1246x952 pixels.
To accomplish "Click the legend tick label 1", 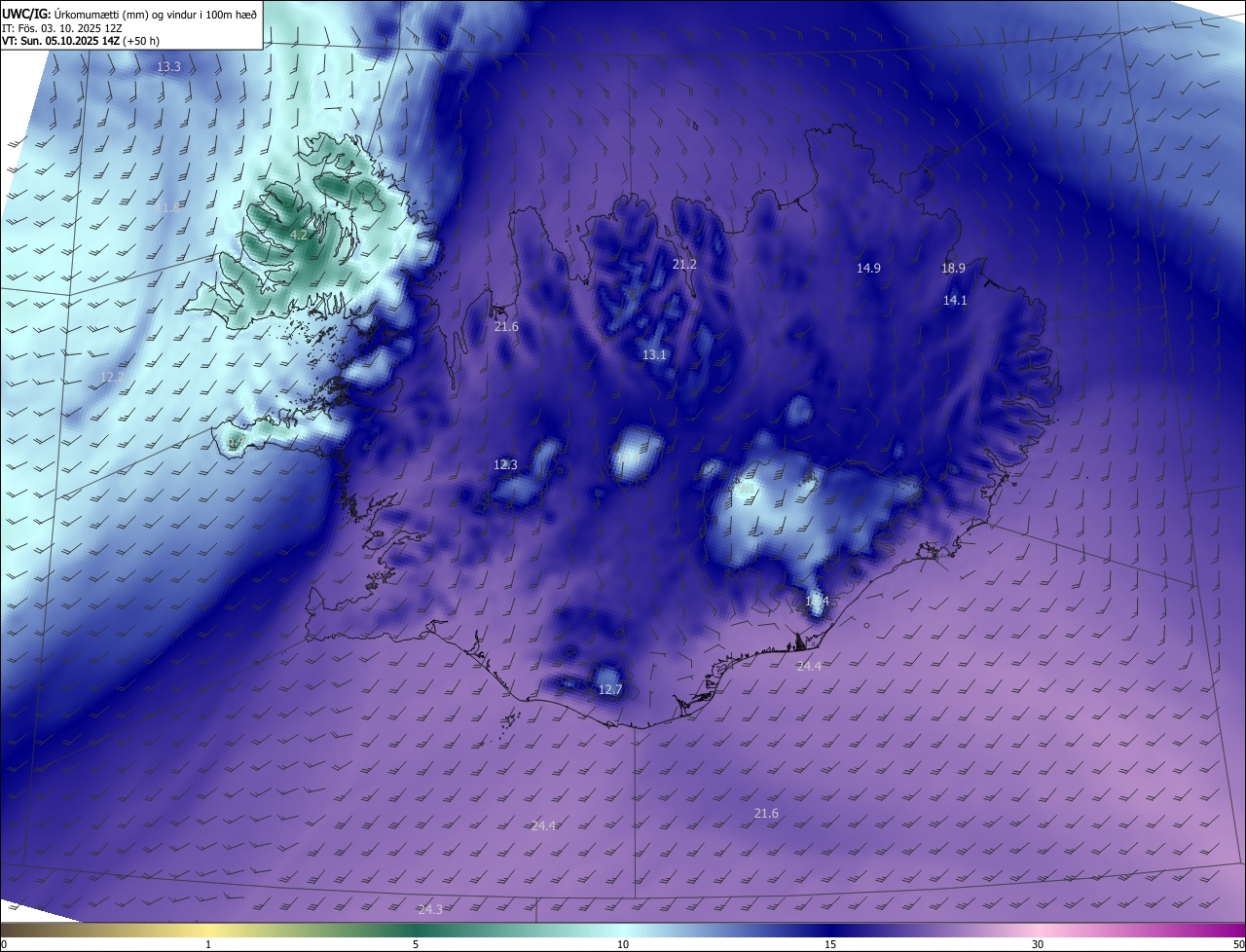I will pyautogui.click(x=208, y=944).
